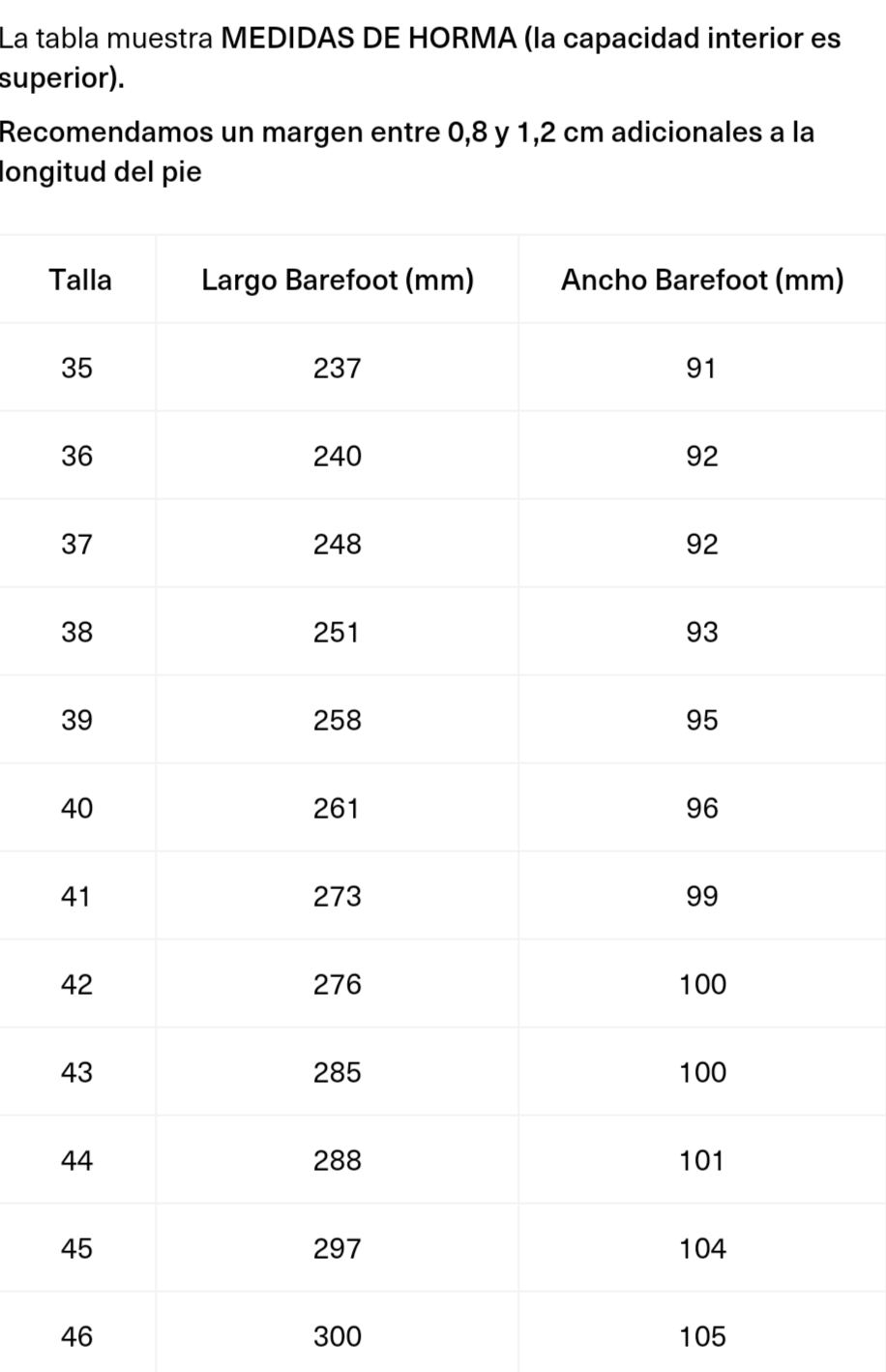Click the width value 104
The height and width of the screenshot is (1372, 886).
point(702,1249)
